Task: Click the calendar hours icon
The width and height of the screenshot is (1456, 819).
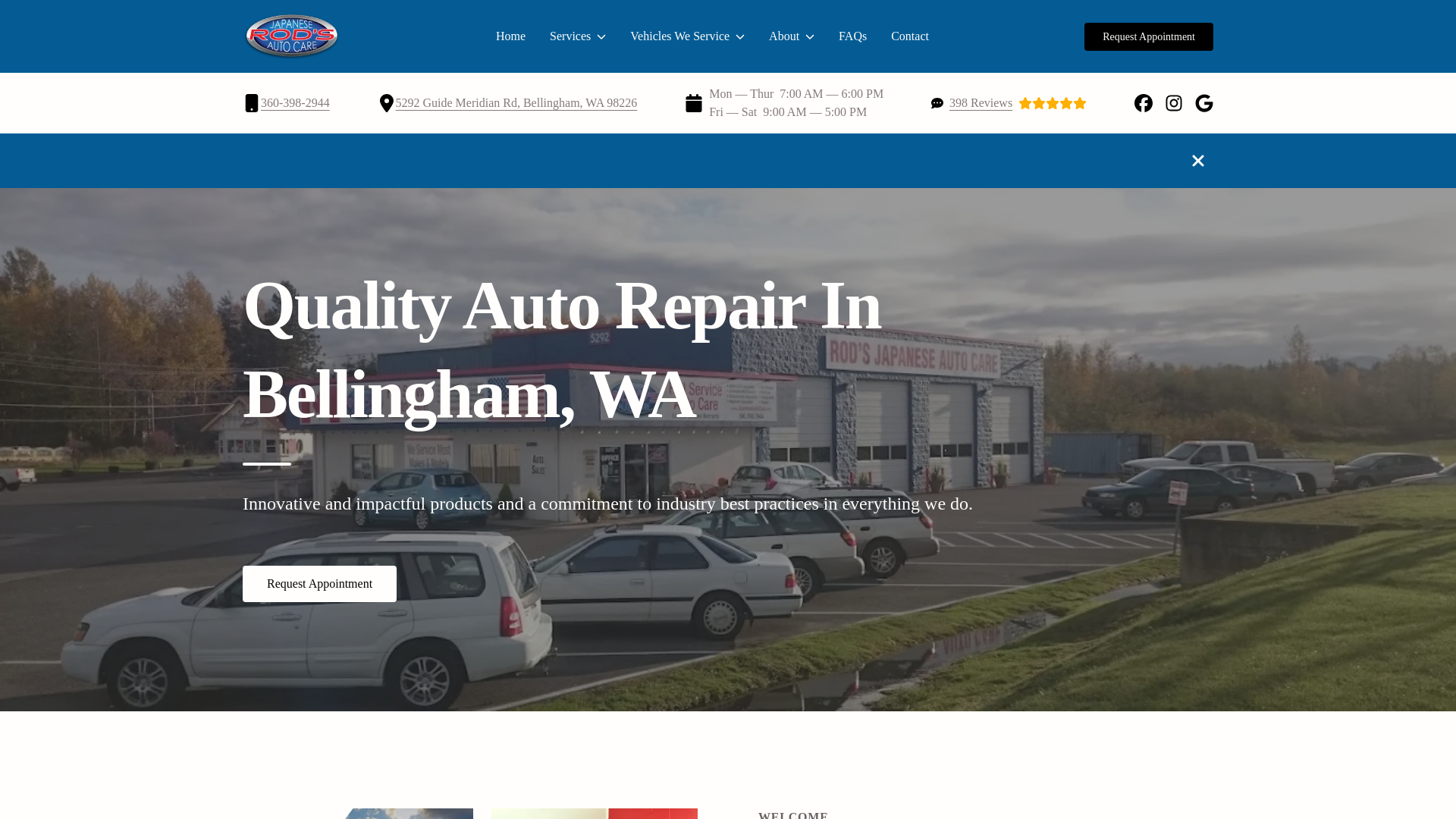Action: 693,103
